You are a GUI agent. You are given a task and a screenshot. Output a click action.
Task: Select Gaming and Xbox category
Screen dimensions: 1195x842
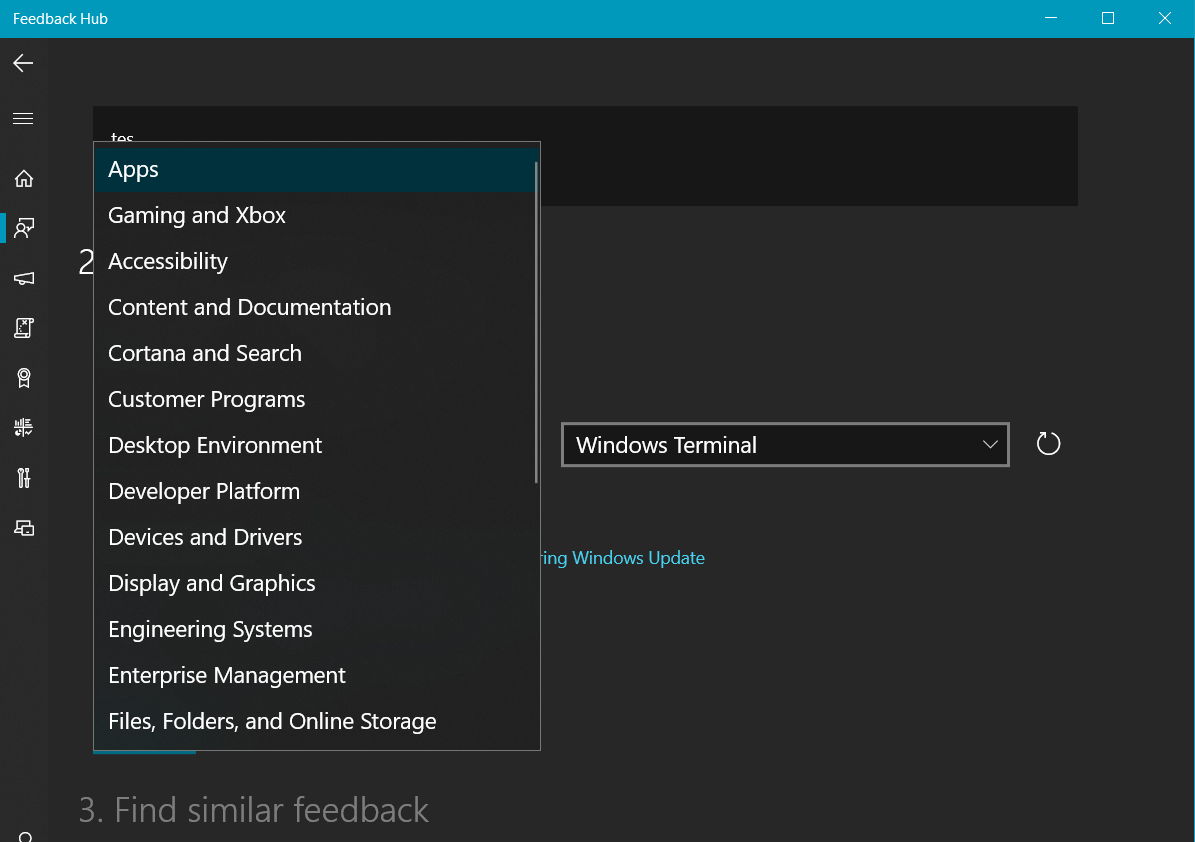click(x=315, y=215)
